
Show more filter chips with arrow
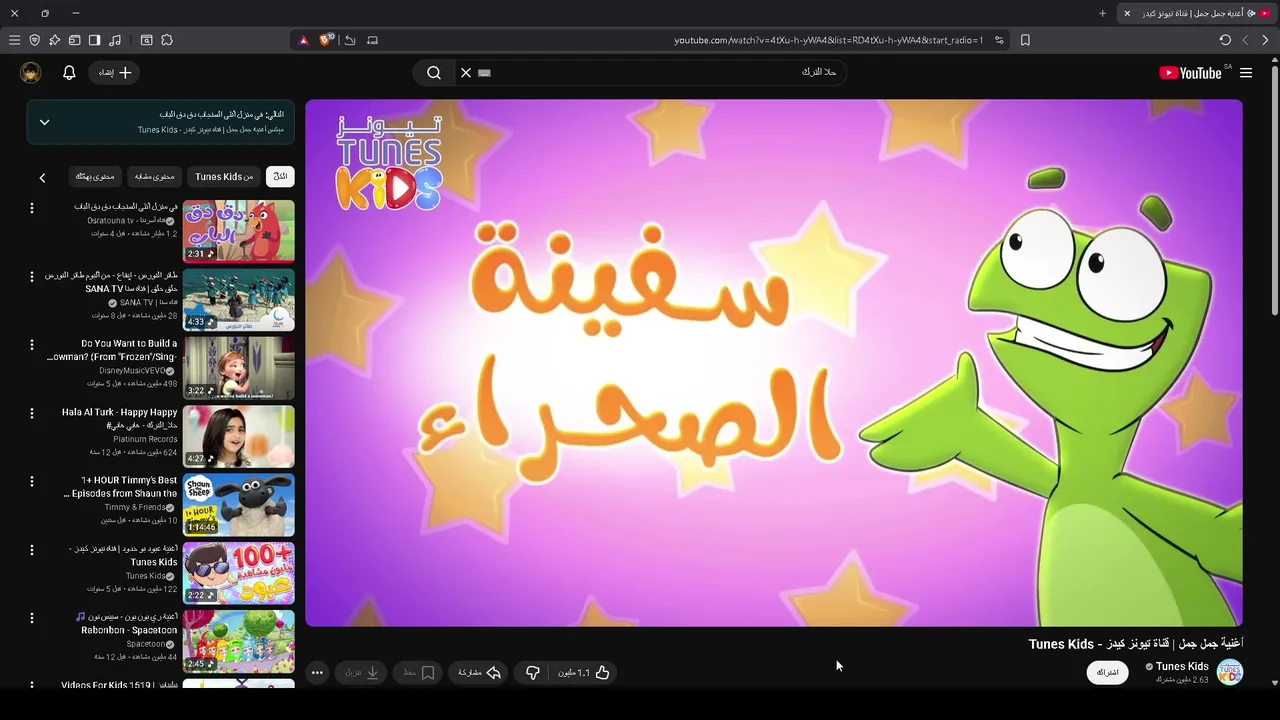[x=42, y=177]
